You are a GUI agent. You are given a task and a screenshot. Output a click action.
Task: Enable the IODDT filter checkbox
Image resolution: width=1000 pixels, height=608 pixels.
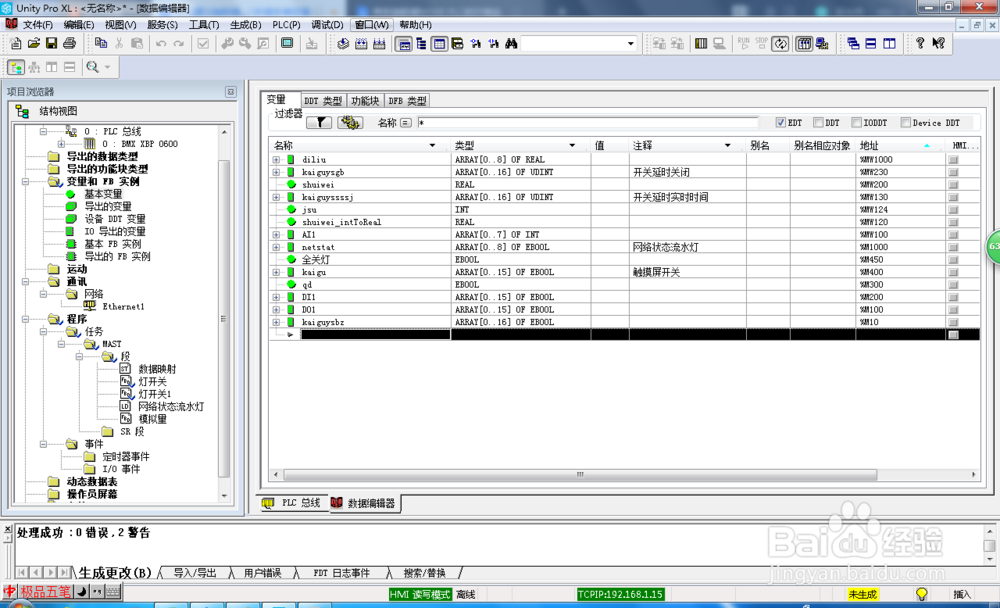(x=857, y=122)
